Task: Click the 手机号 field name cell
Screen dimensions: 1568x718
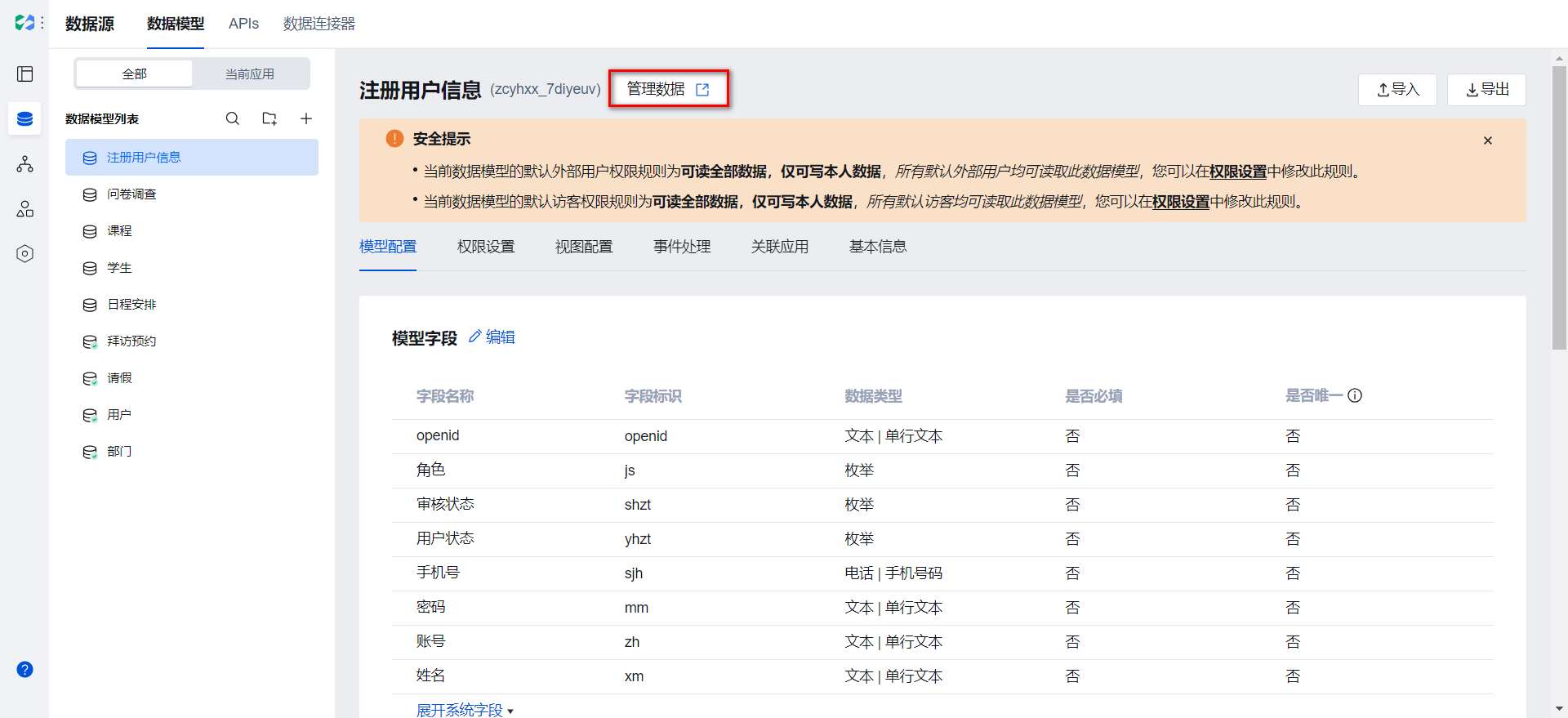Action: 438,573
